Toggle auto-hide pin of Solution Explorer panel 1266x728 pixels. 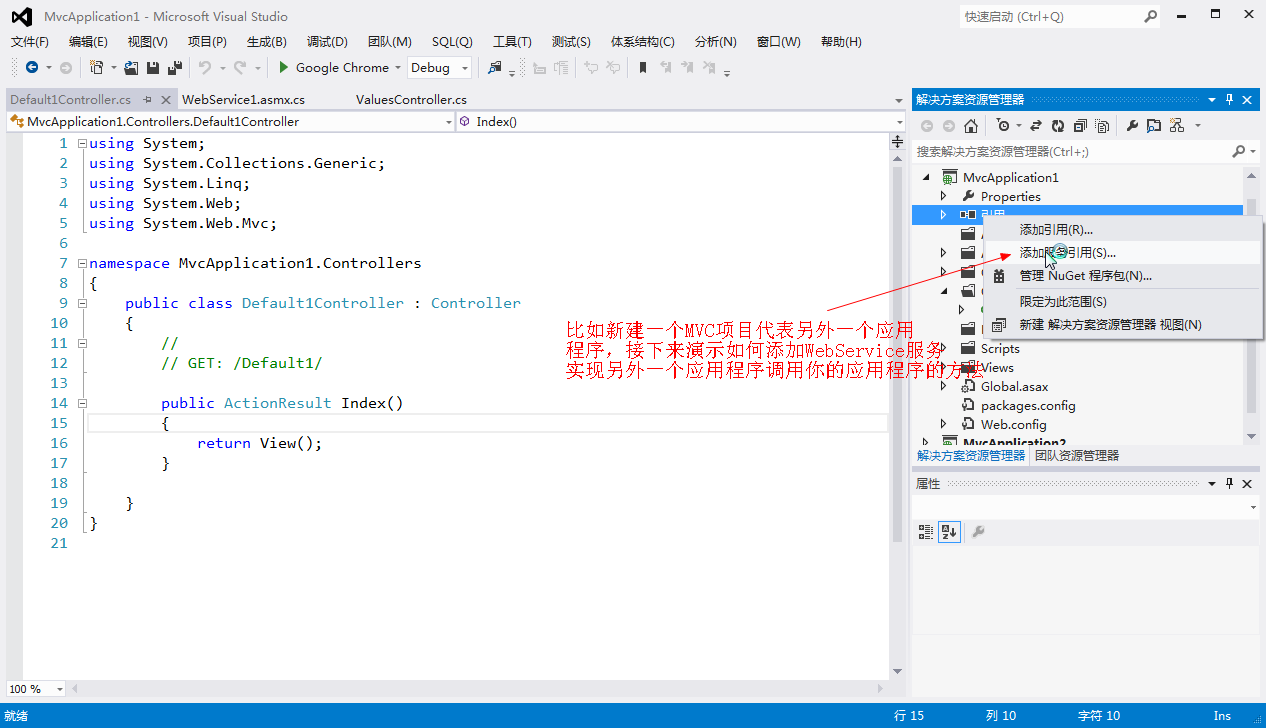[1230, 100]
